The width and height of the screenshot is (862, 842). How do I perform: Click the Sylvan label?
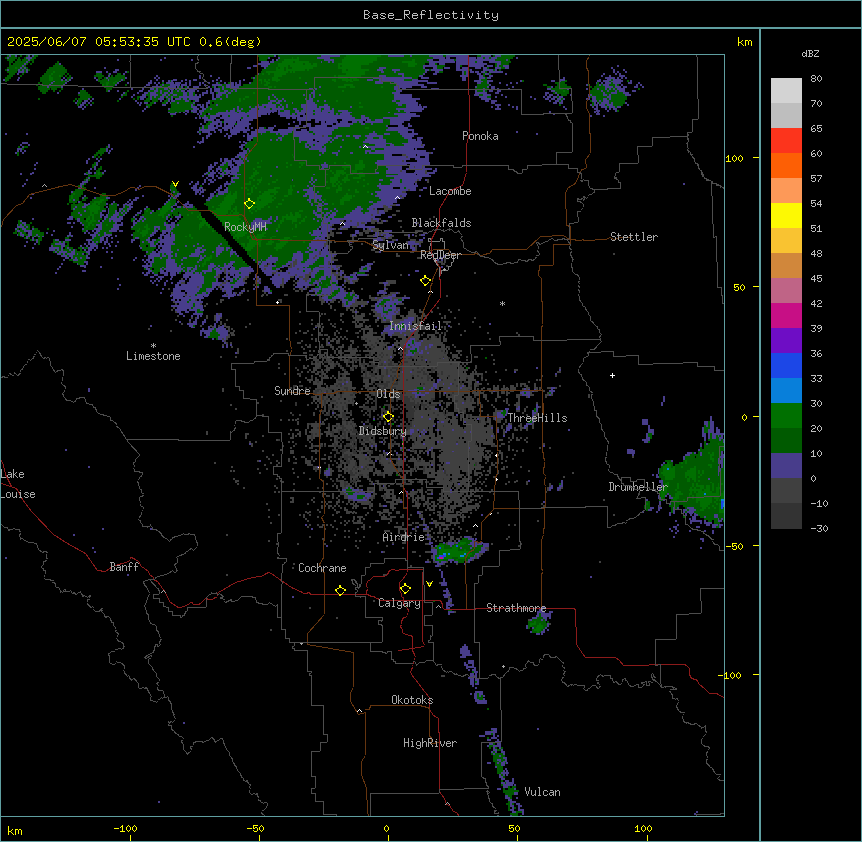click(x=391, y=245)
